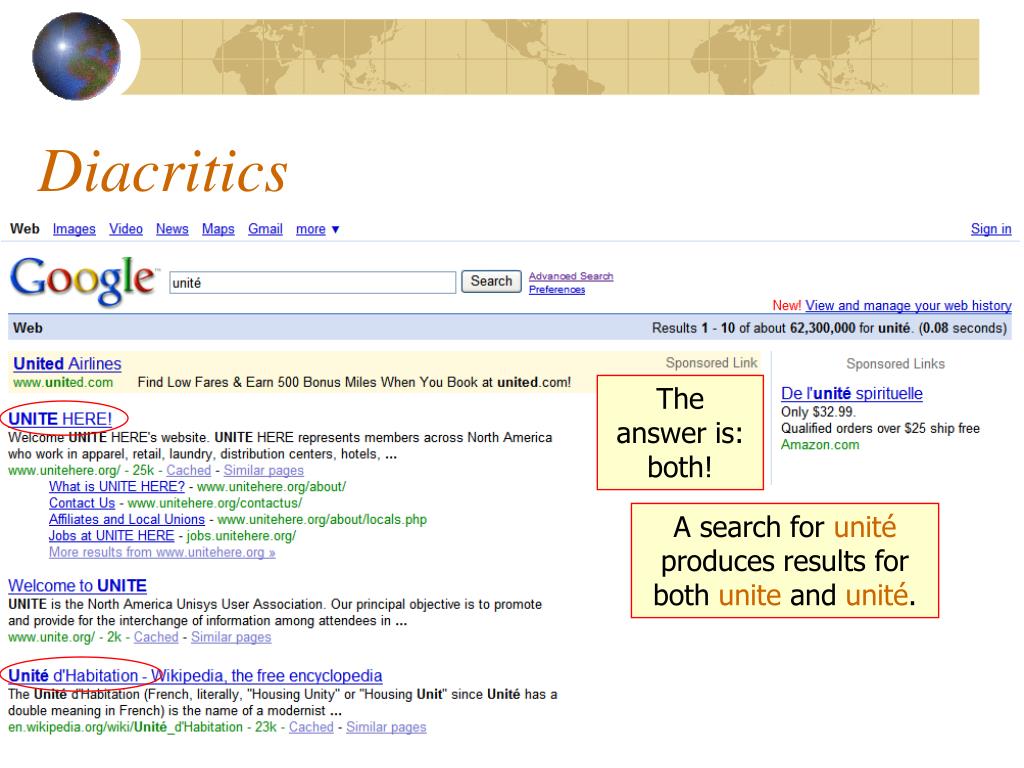Click the 'Sponsored Links' heading at right

pyautogui.click(x=895, y=364)
